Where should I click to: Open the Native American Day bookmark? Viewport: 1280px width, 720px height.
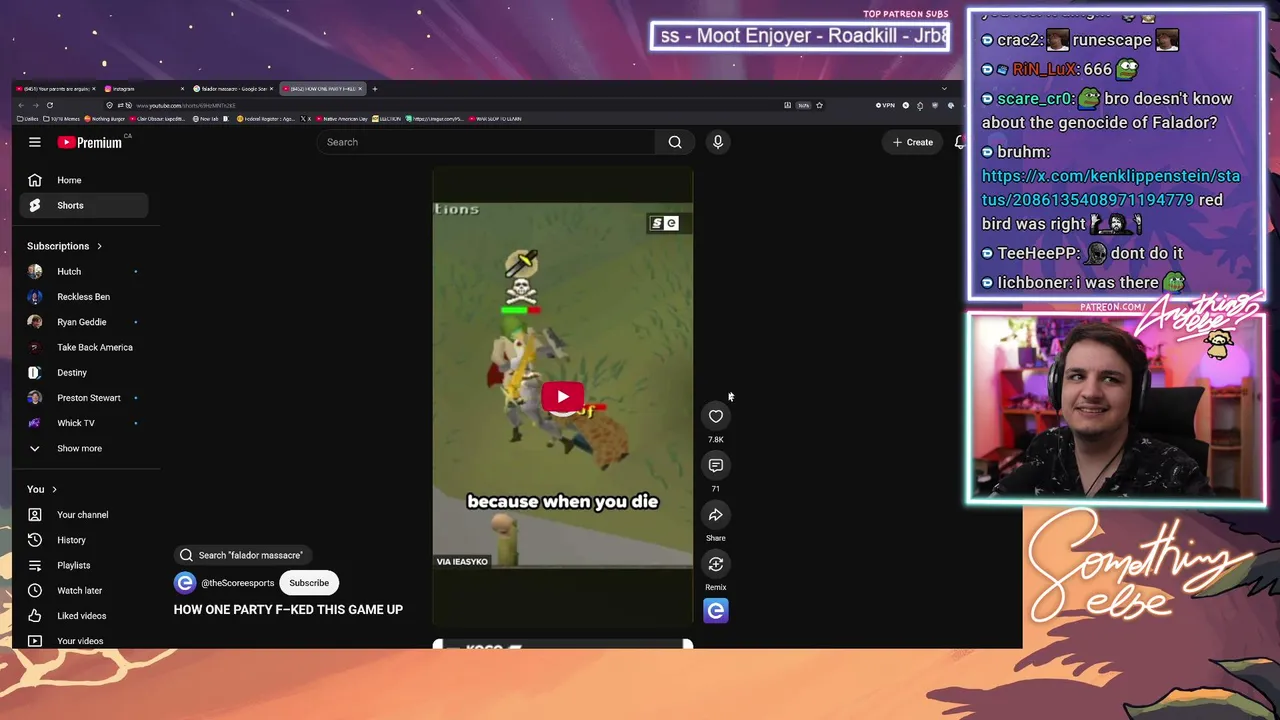[343, 119]
